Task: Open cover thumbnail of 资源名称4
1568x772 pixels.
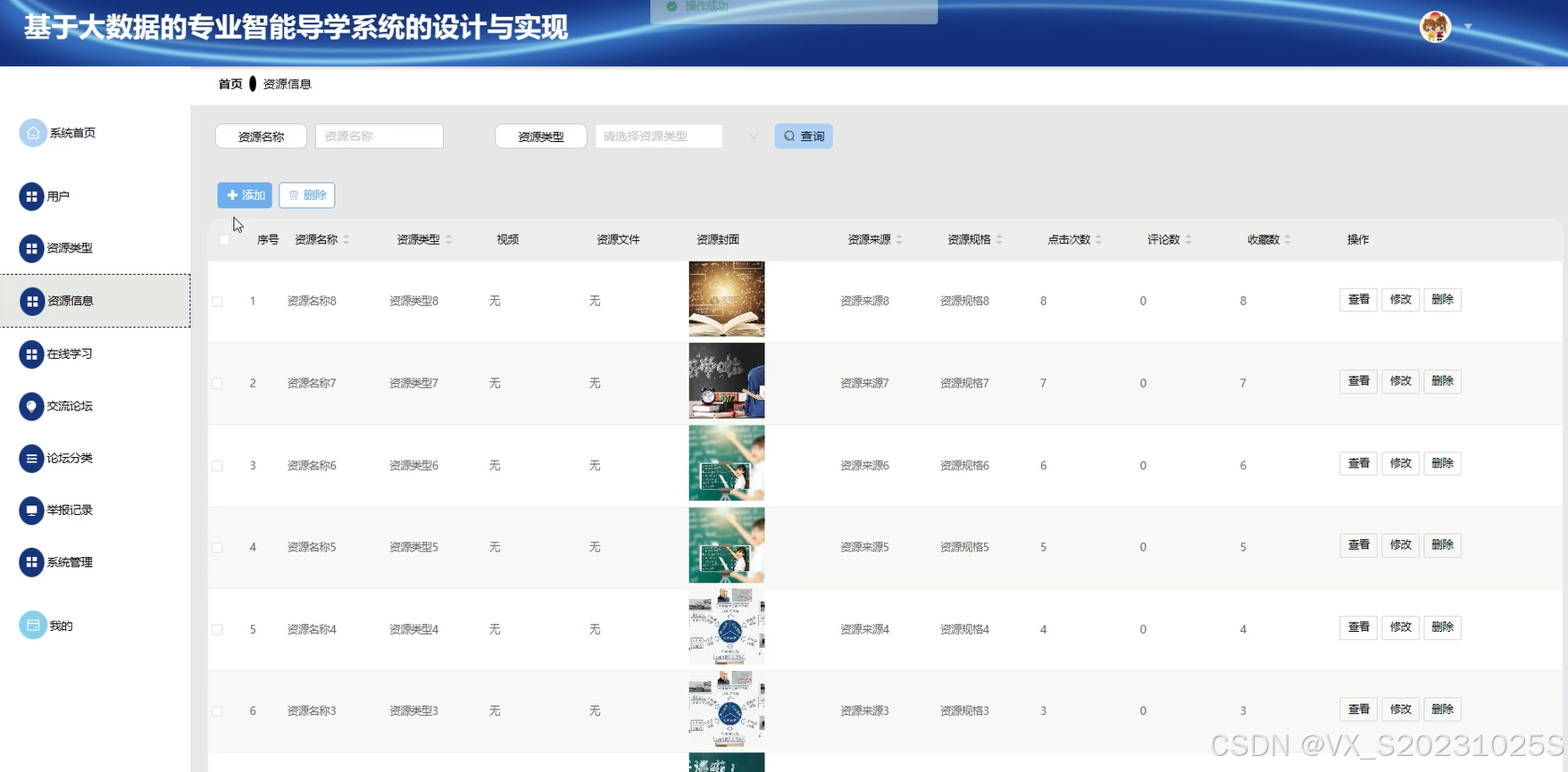Action: click(x=727, y=627)
